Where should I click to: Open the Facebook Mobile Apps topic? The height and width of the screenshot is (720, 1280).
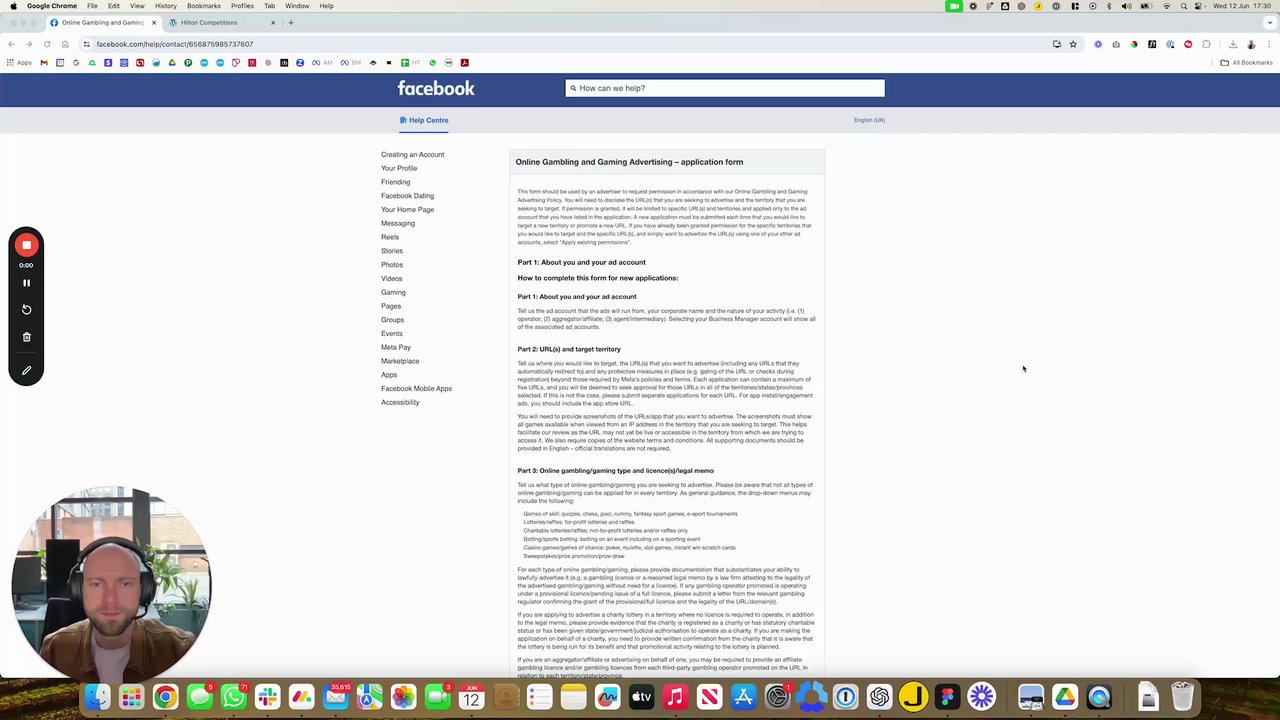[416, 388]
